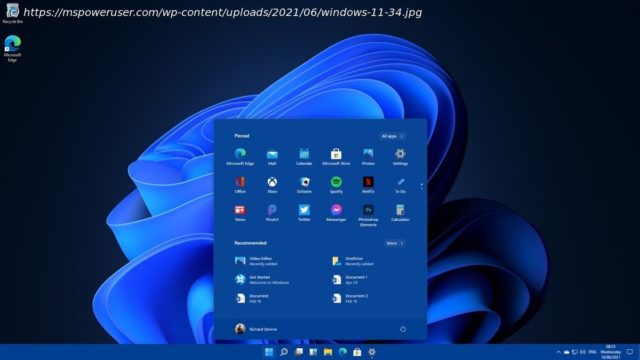Screen dimensions: 640x360
Task: Click the power button in Start menu
Action: pos(403,329)
